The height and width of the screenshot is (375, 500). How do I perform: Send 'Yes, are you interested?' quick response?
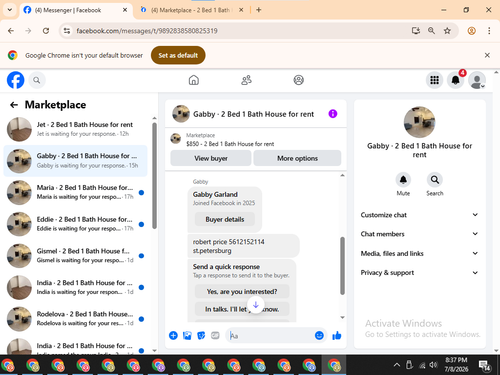pos(242,292)
